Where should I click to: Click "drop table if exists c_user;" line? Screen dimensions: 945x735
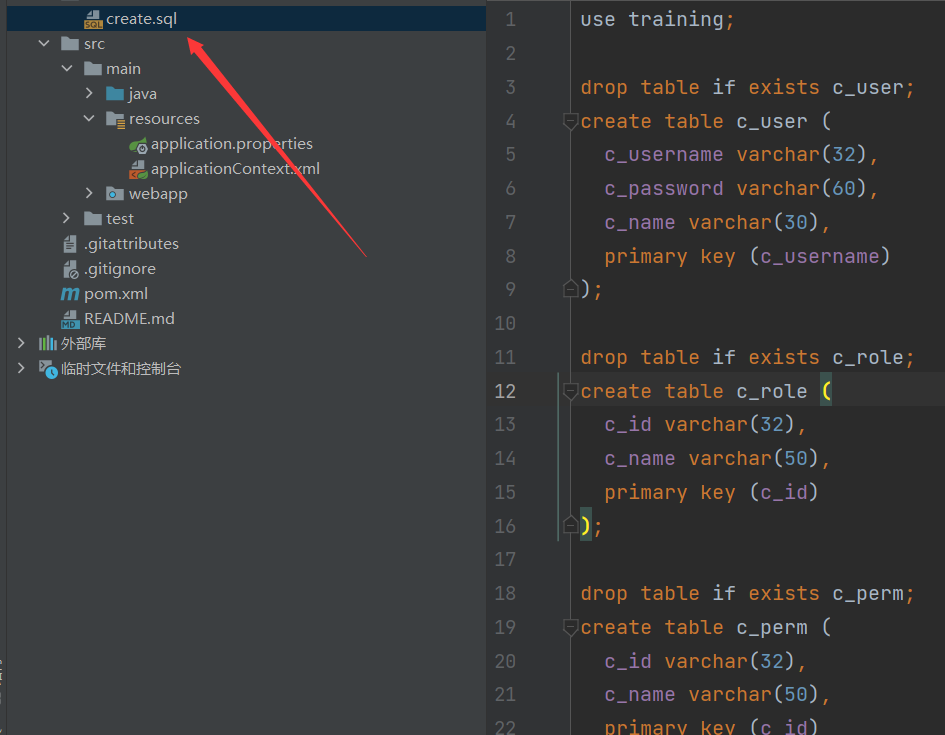[747, 88]
